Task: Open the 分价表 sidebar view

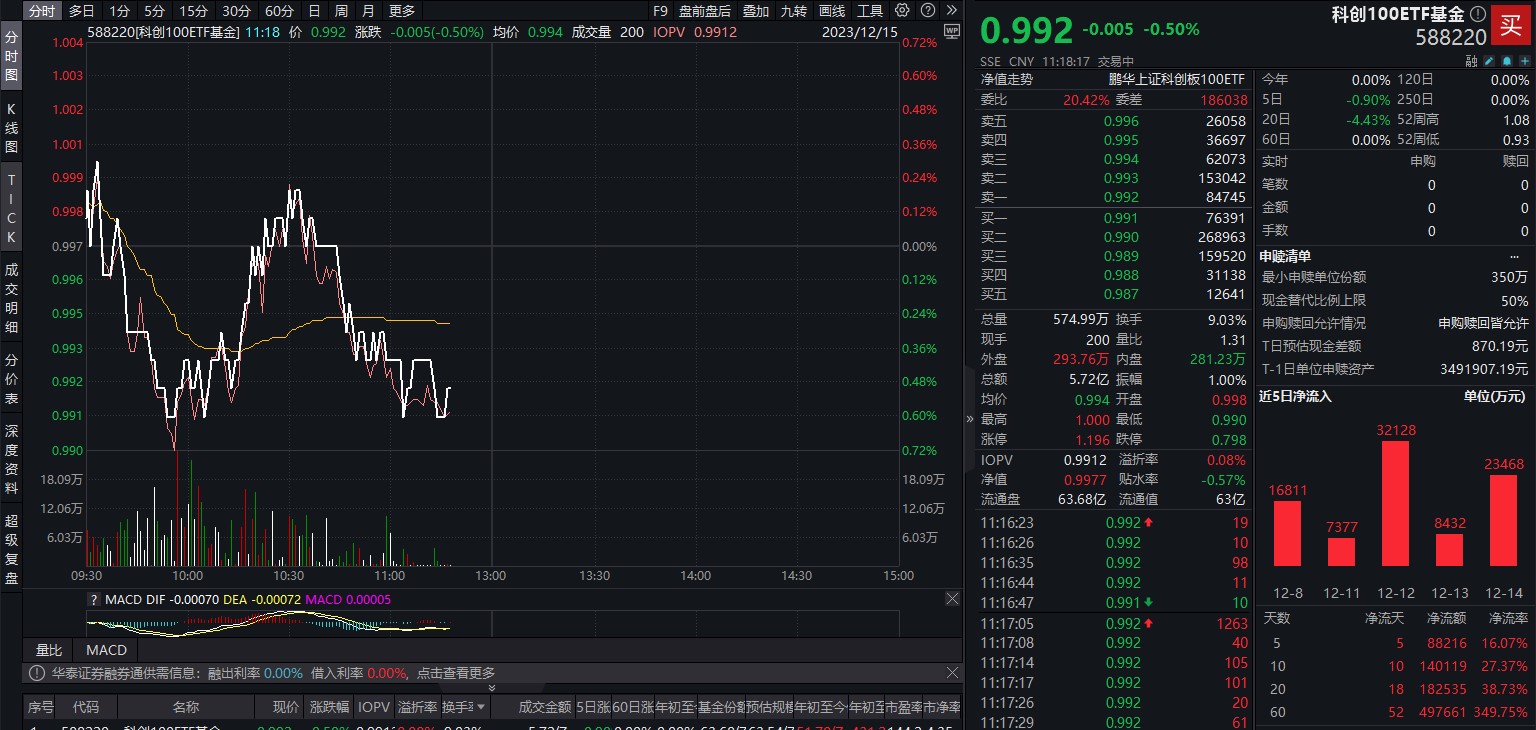Action: [x=11, y=379]
